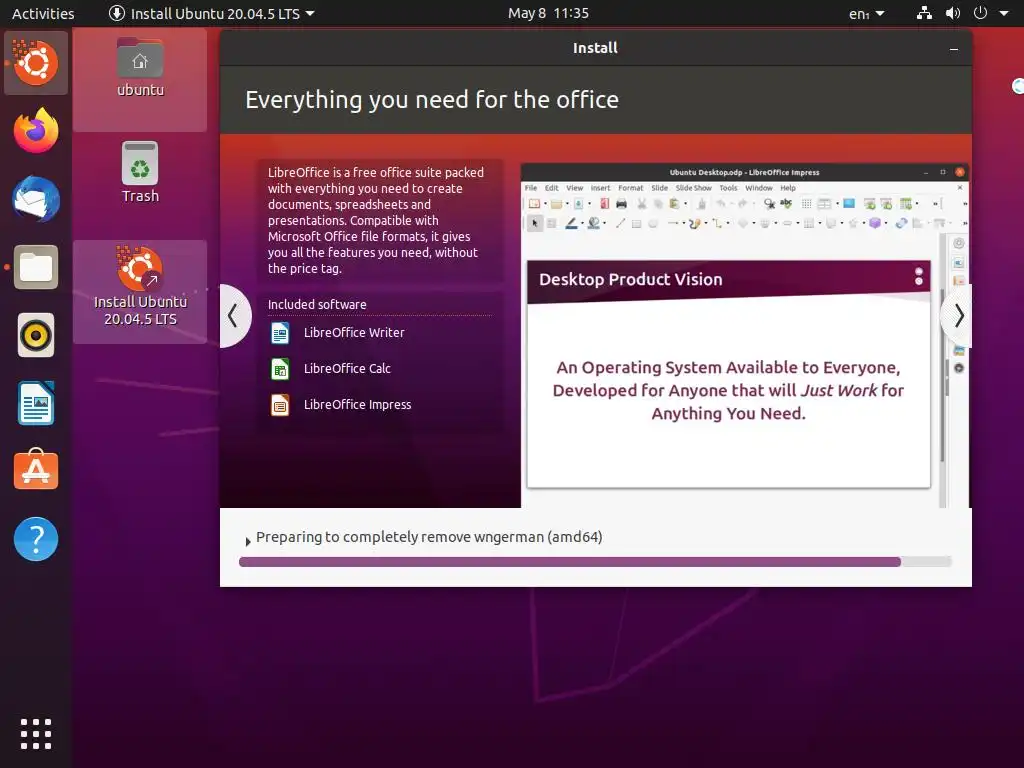Show Applications grid button
Screen dimensions: 1024x768
point(36,734)
